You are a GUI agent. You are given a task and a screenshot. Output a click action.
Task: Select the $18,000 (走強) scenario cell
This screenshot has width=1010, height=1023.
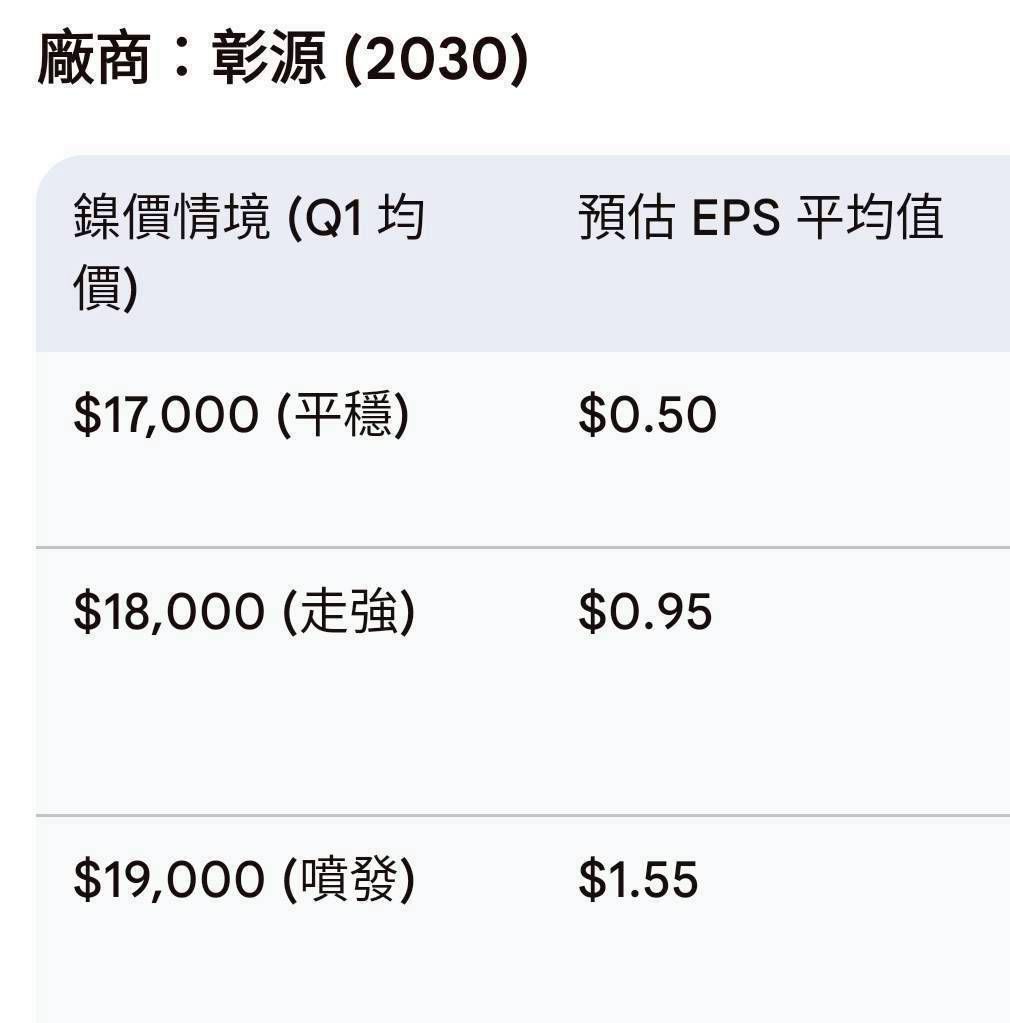click(x=244, y=612)
